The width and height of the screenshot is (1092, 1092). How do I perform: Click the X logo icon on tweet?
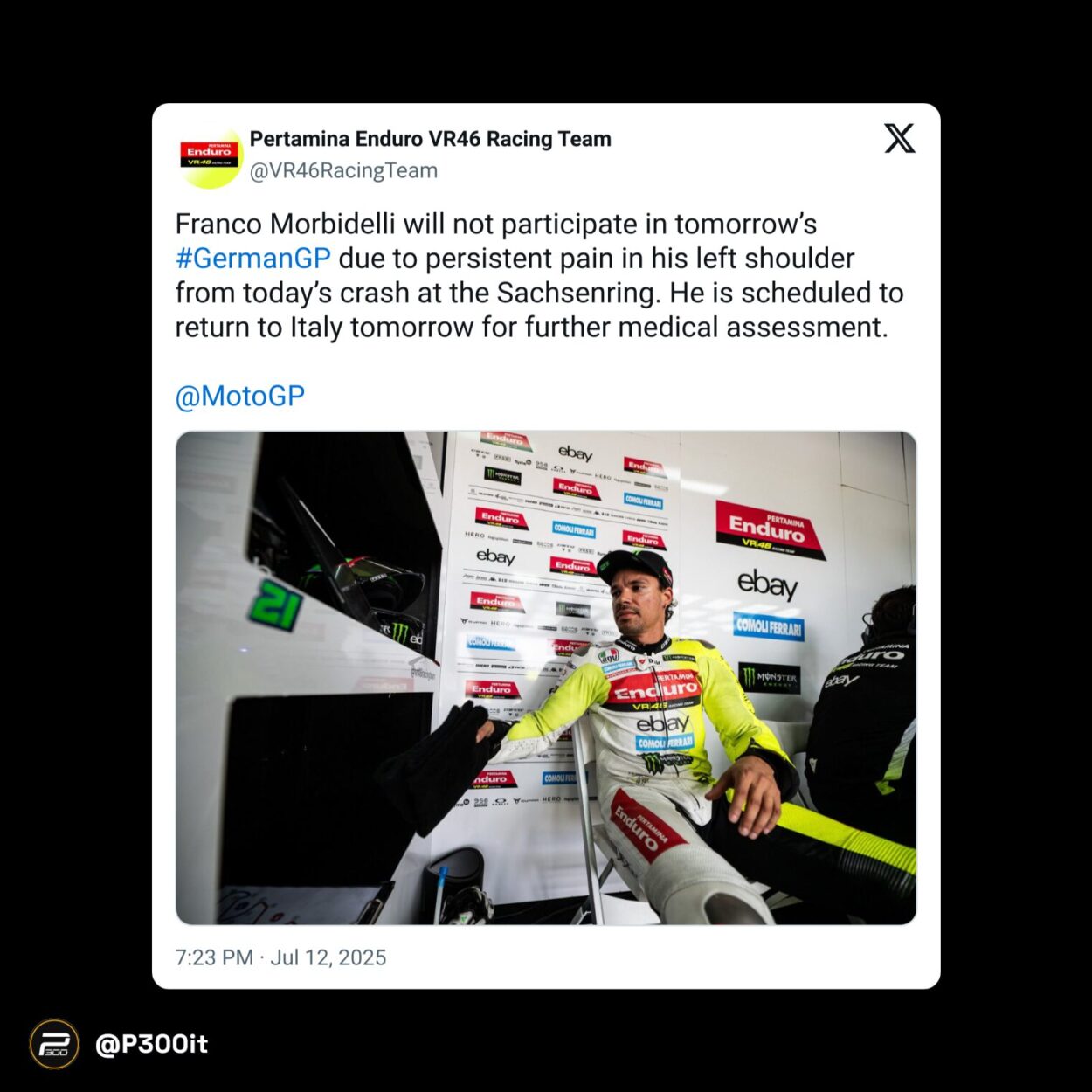click(x=899, y=138)
